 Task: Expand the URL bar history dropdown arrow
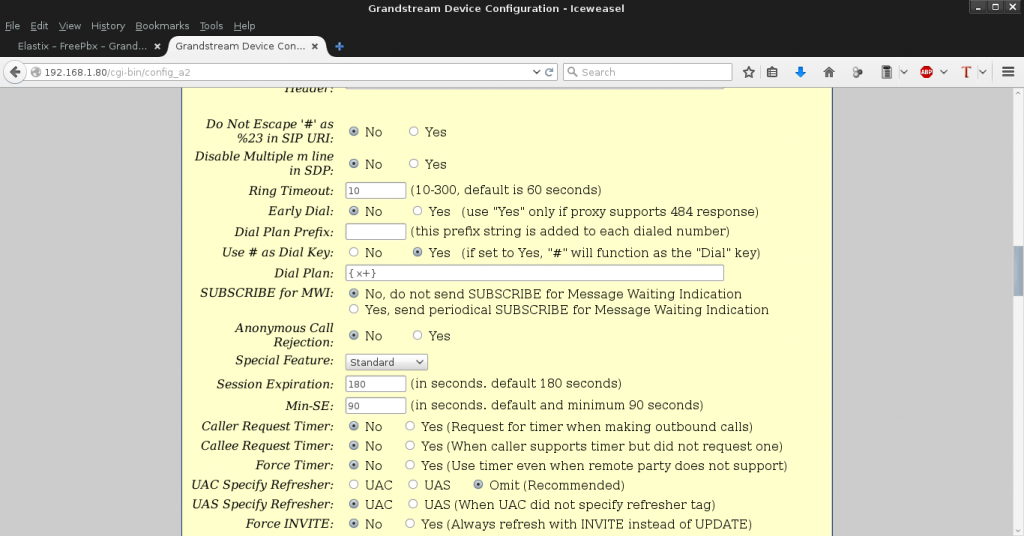point(535,72)
